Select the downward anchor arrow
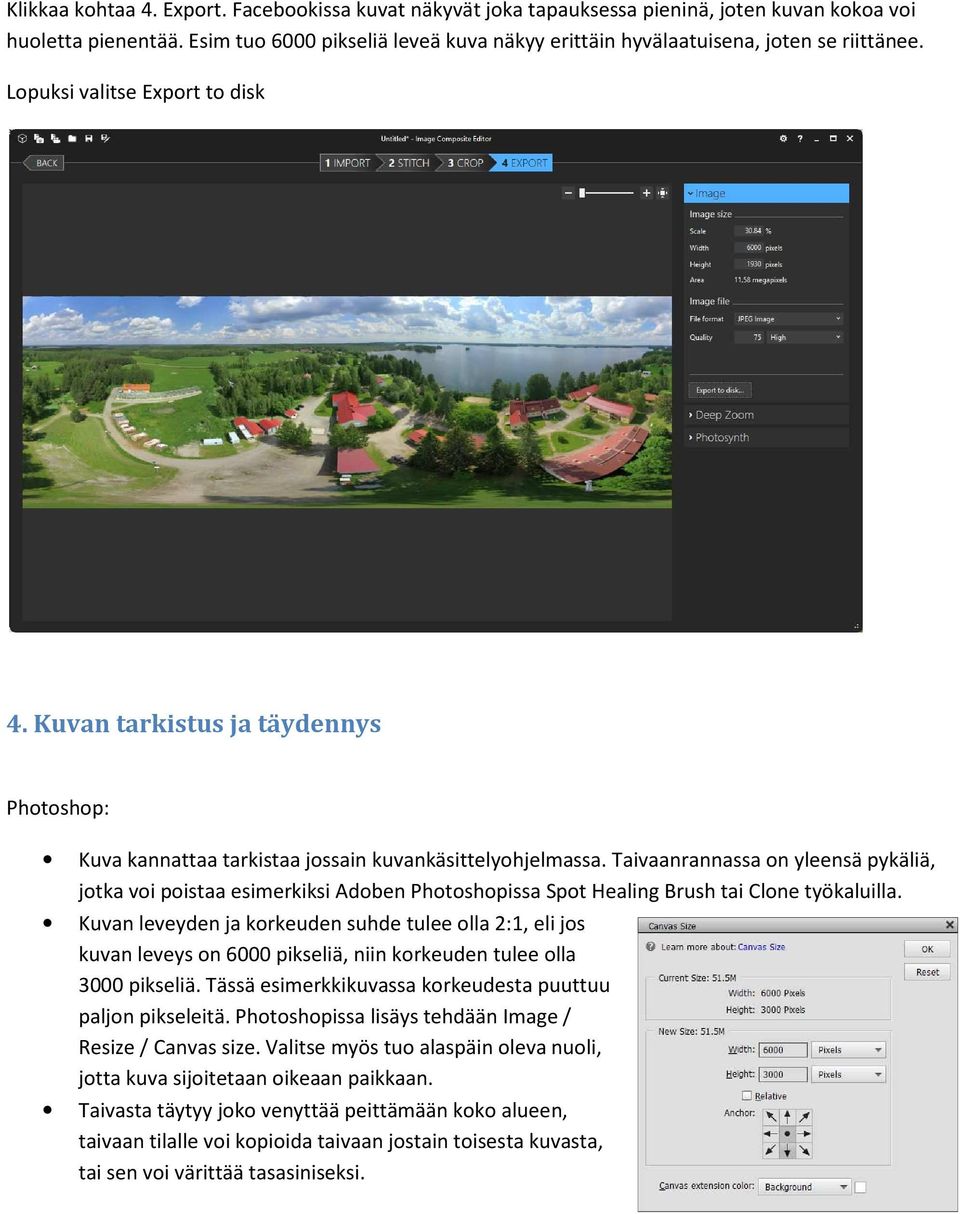The height and width of the screenshot is (1214, 960). 787,1150
